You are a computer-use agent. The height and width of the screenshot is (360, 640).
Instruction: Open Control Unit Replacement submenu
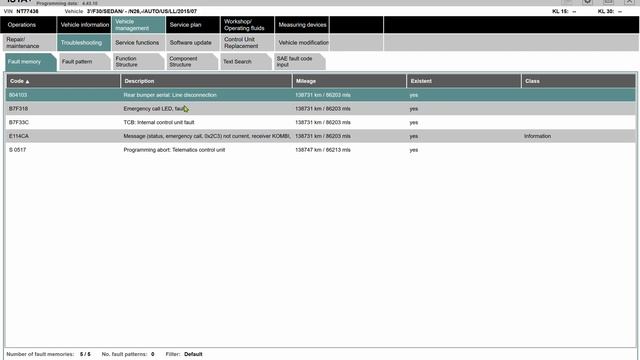point(247,42)
